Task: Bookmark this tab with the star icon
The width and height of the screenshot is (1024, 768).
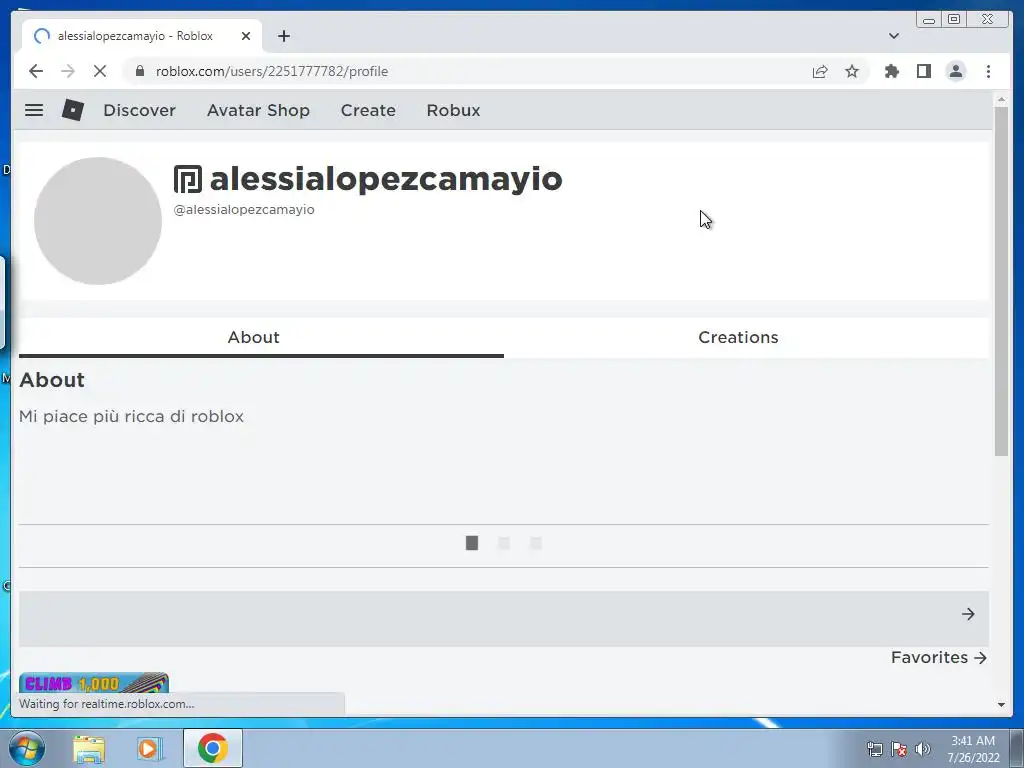Action: pyautogui.click(x=852, y=71)
